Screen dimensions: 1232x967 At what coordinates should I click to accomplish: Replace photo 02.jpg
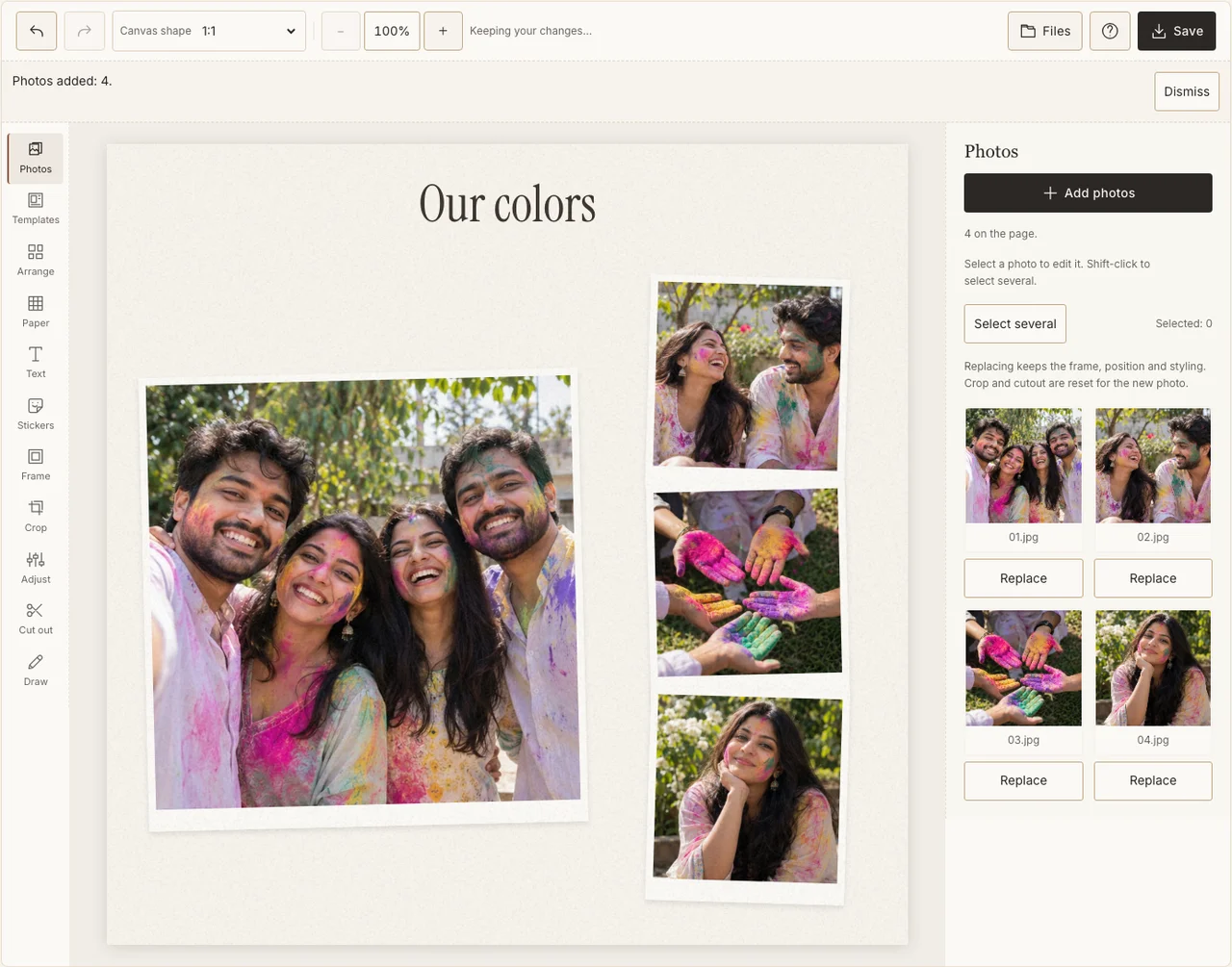[x=1153, y=578]
